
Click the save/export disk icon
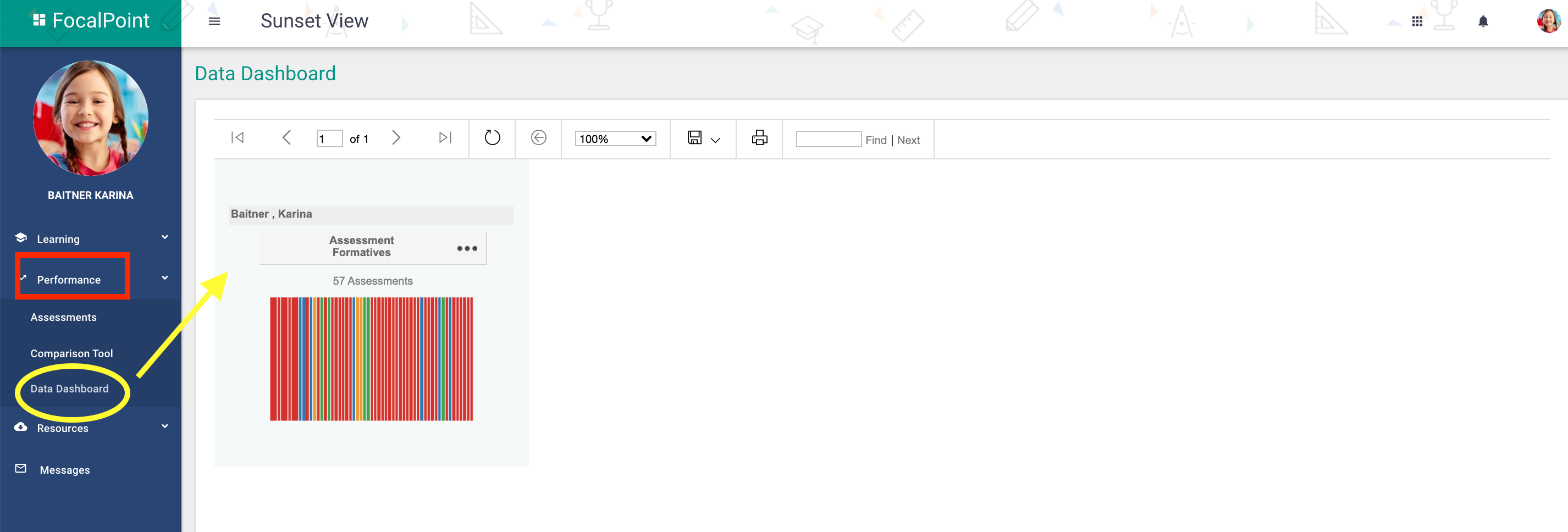tap(694, 137)
